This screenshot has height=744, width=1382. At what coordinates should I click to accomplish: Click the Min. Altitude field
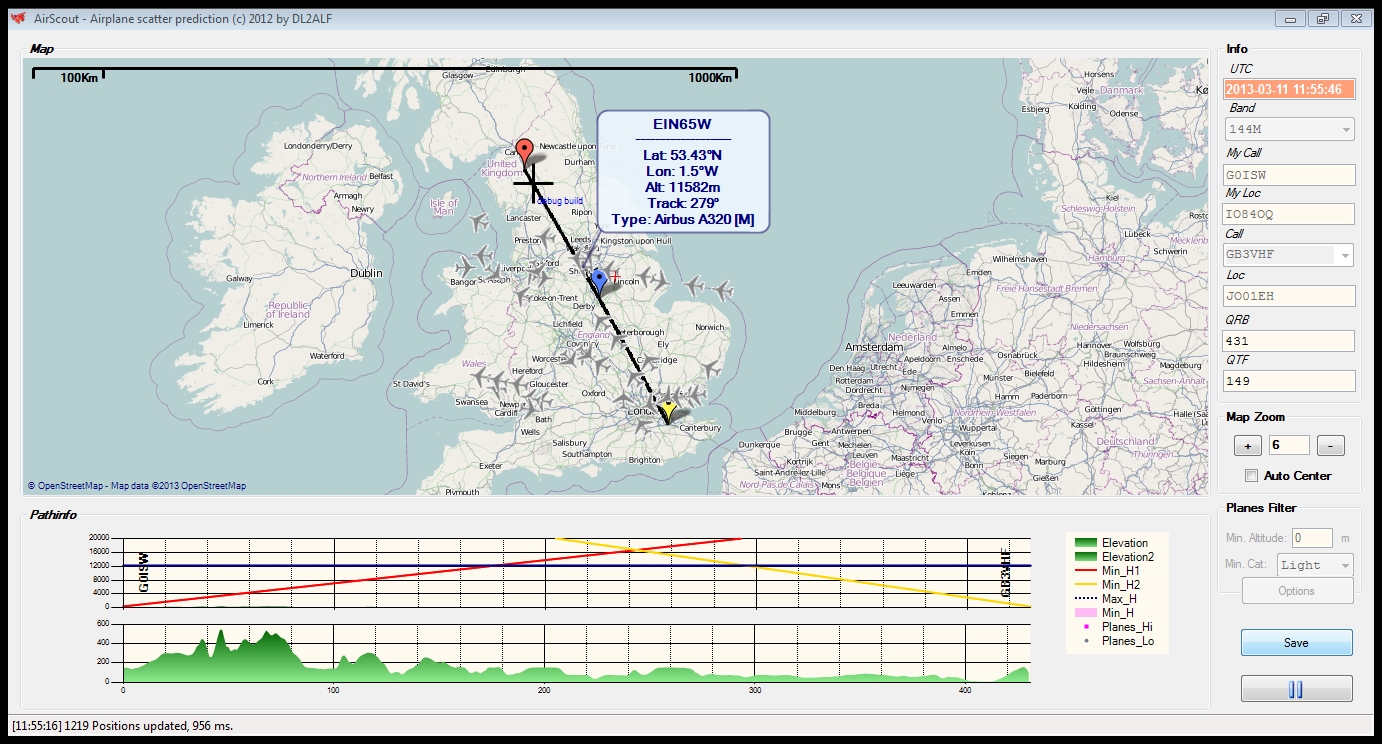[1312, 538]
